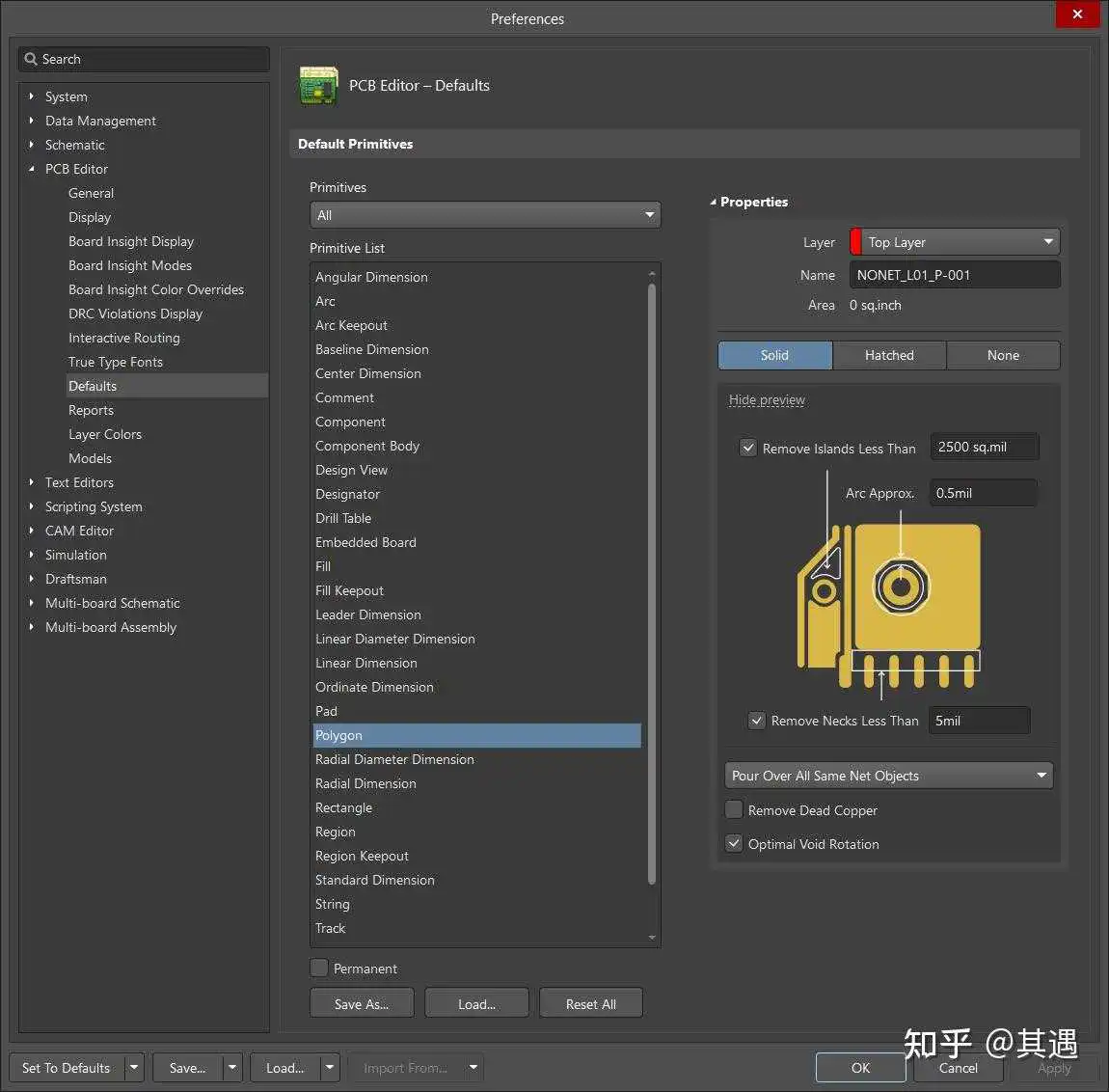Disable Optimal Void Rotation checkbox
This screenshot has width=1109, height=1092.
(734, 843)
